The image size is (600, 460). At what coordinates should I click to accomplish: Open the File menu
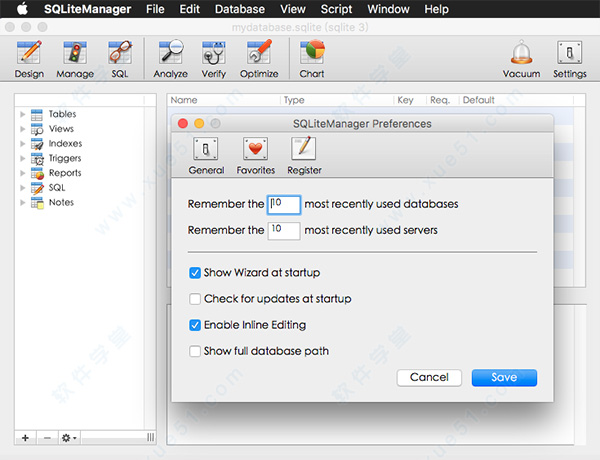click(x=155, y=9)
